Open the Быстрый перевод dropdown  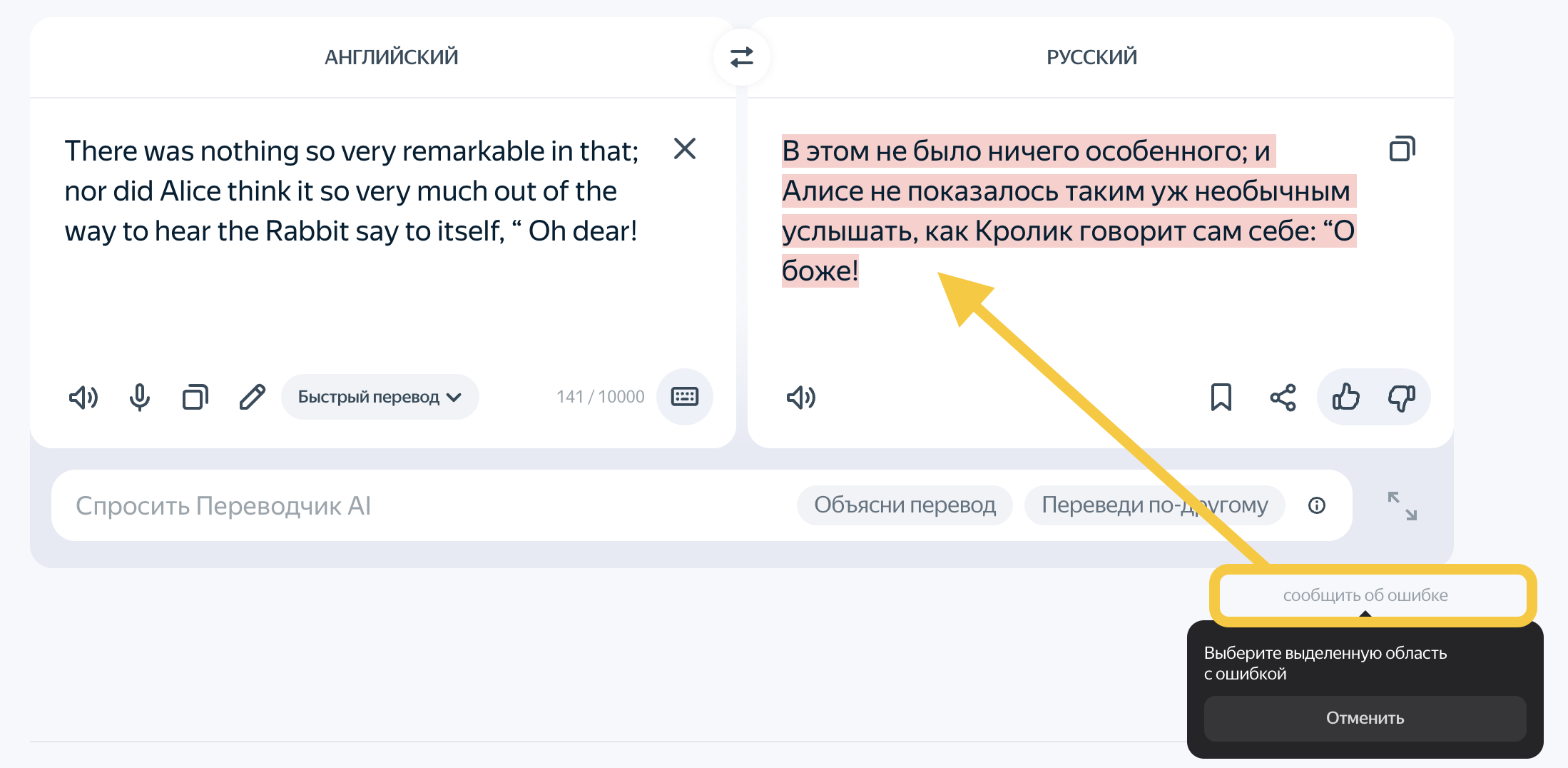point(380,397)
